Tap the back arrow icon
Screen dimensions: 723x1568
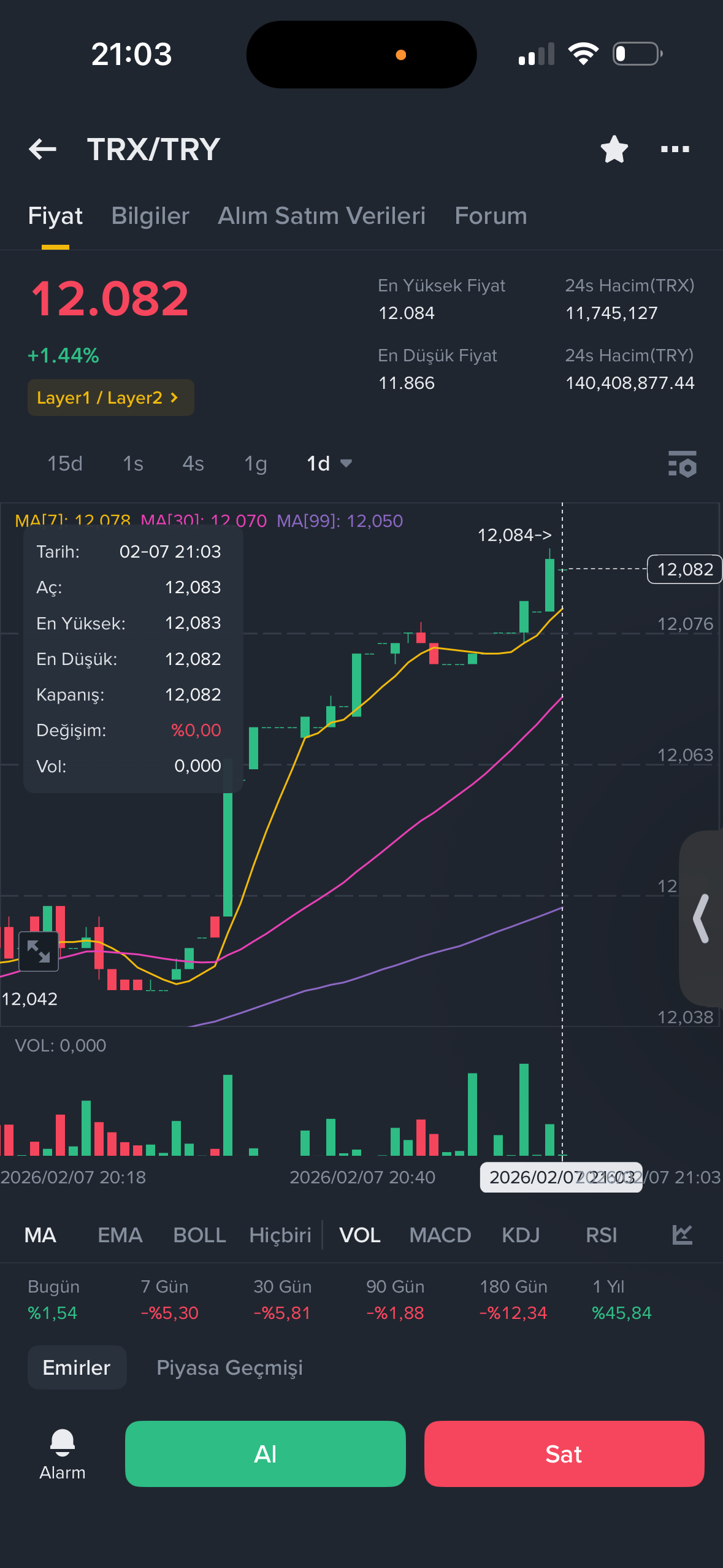(42, 149)
